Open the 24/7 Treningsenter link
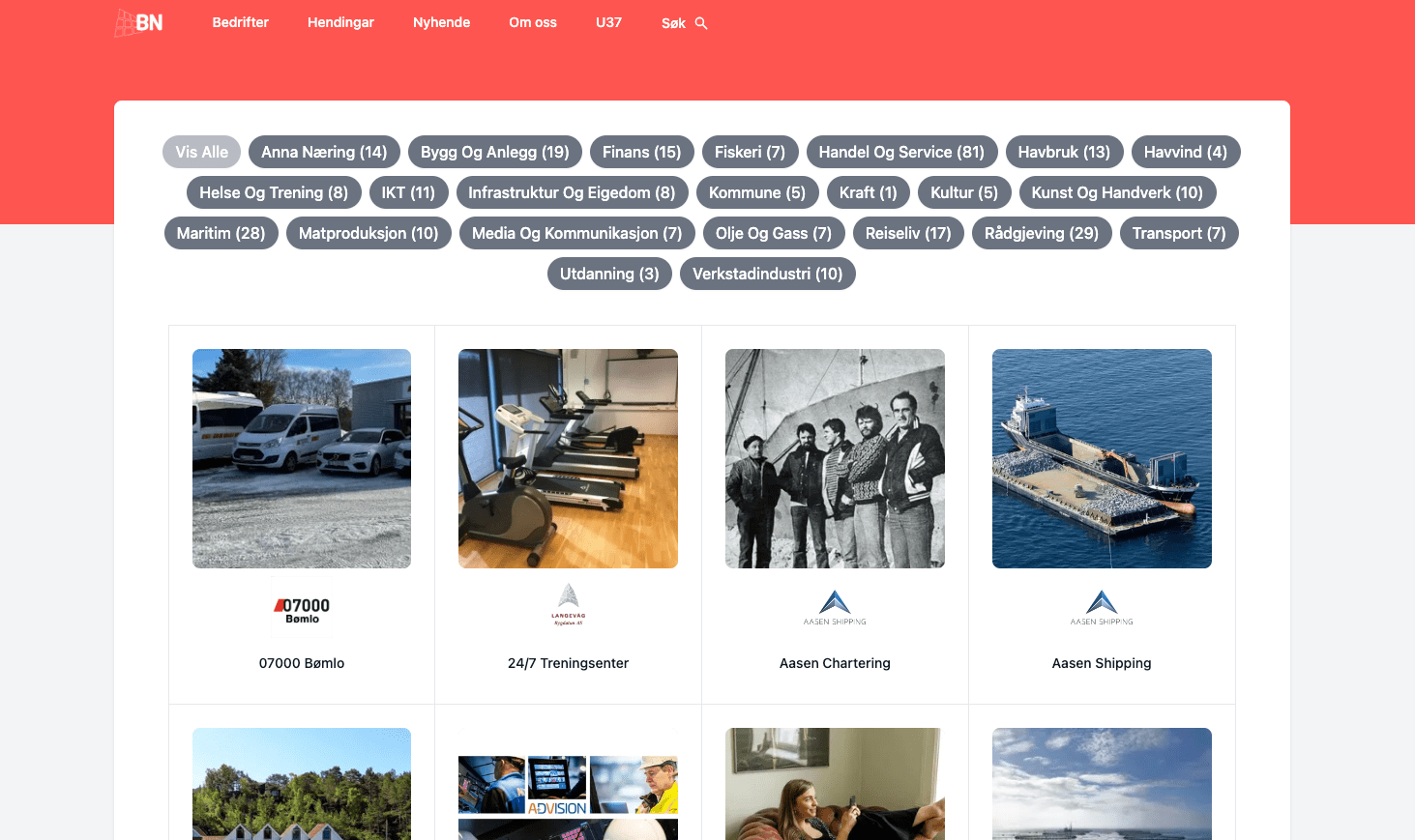The image size is (1415, 840). point(569,663)
